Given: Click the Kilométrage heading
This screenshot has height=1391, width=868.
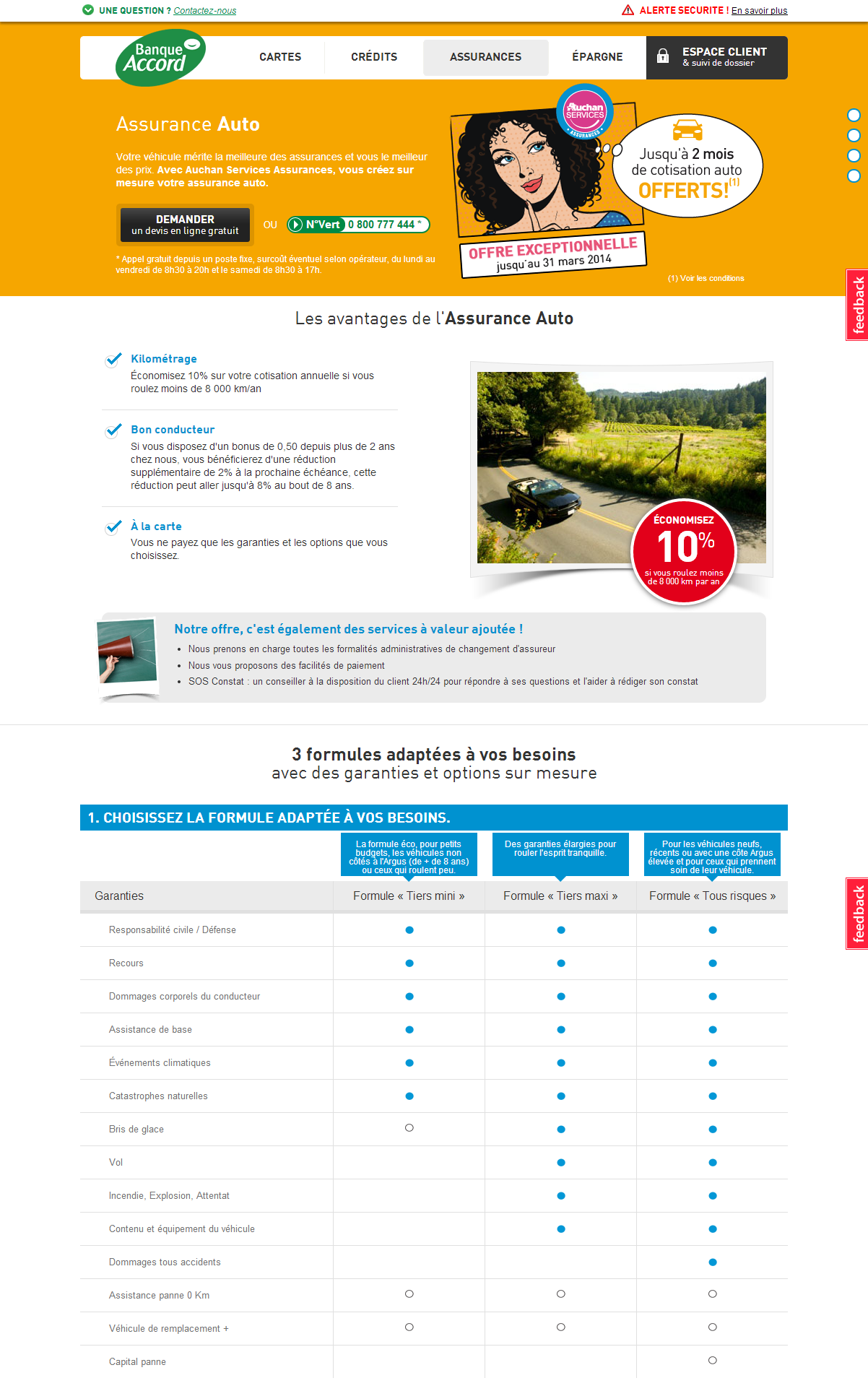Looking at the screenshot, I should click(164, 359).
